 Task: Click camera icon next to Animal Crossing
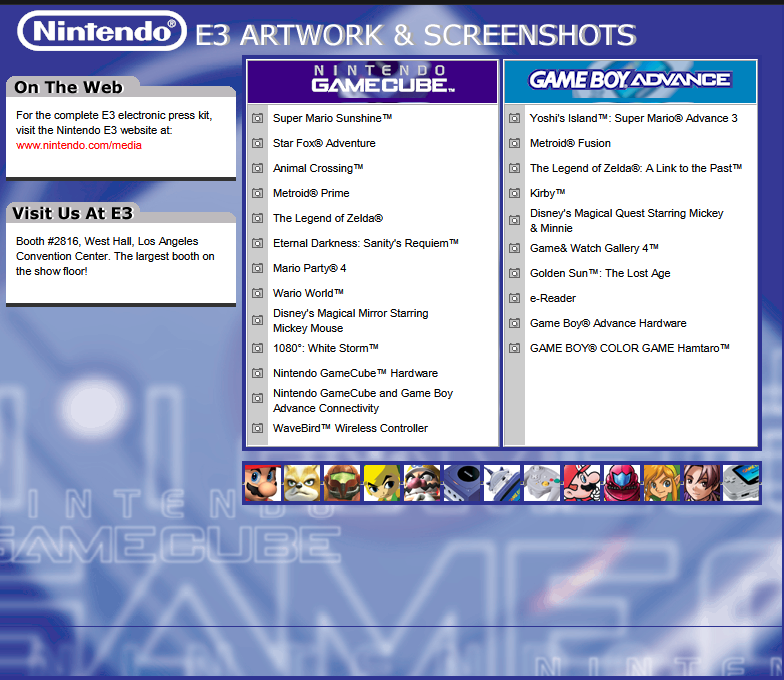click(258, 168)
